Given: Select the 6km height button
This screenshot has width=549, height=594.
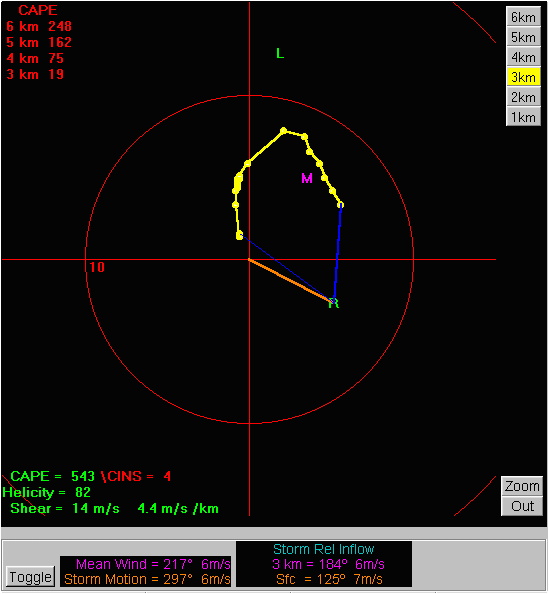Looking at the screenshot, I should (523, 17).
